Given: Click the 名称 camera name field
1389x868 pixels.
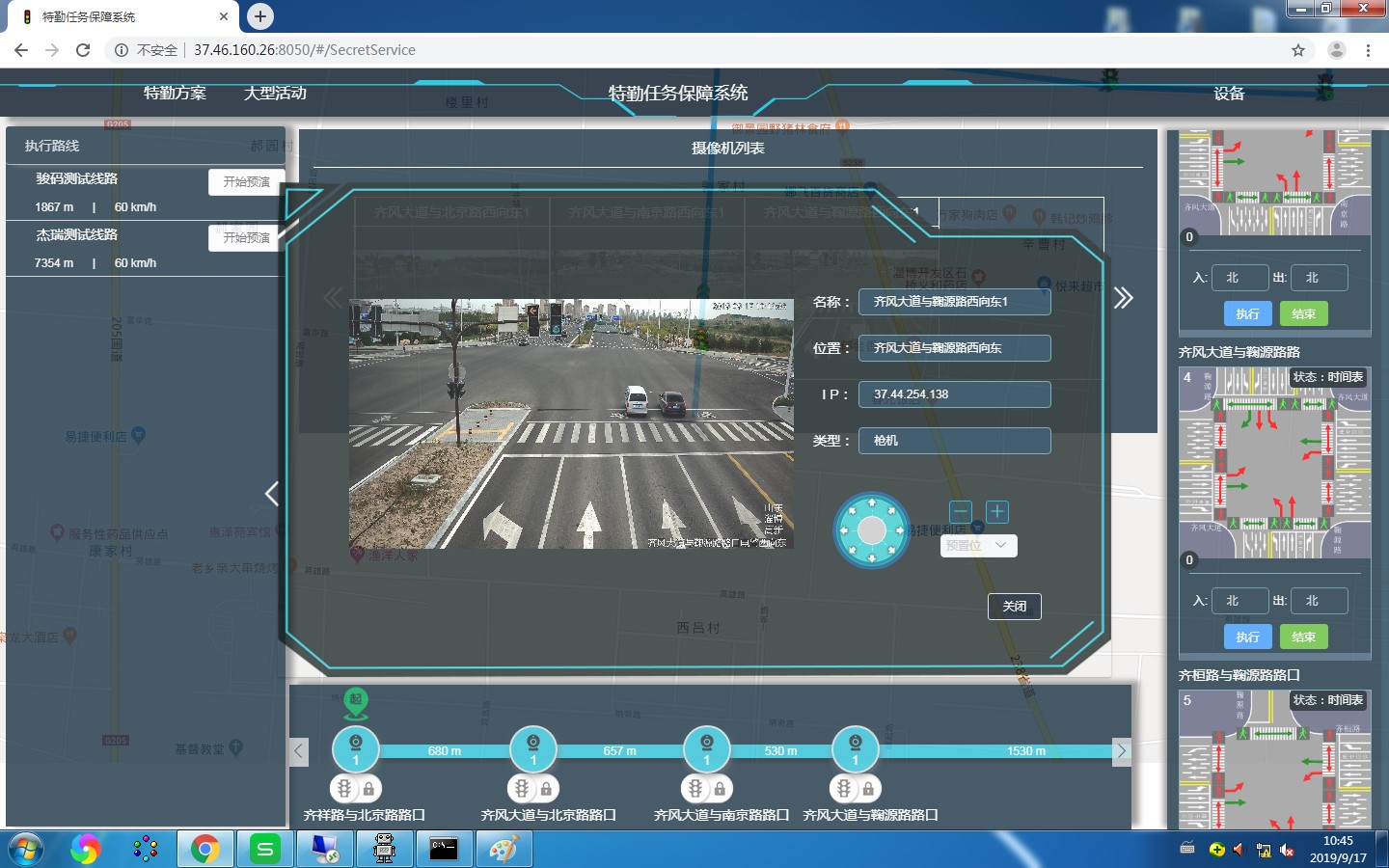Looking at the screenshot, I should (x=955, y=302).
